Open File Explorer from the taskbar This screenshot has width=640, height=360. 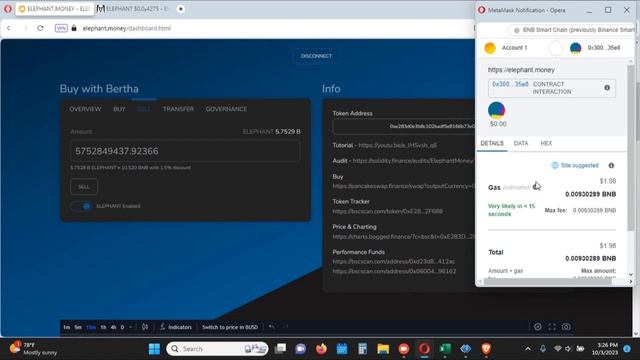(383, 349)
